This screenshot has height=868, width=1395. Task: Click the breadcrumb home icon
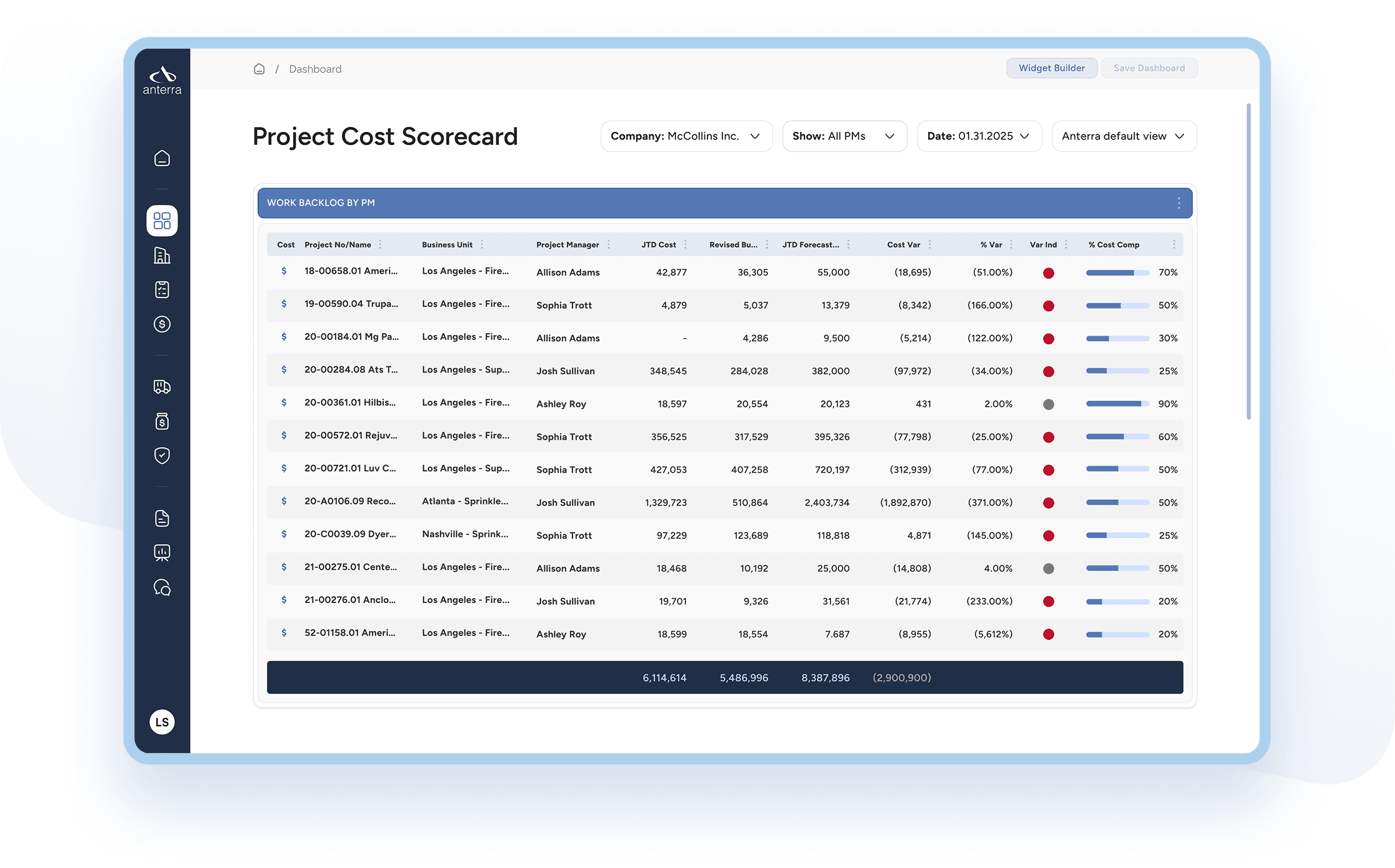pyautogui.click(x=259, y=69)
